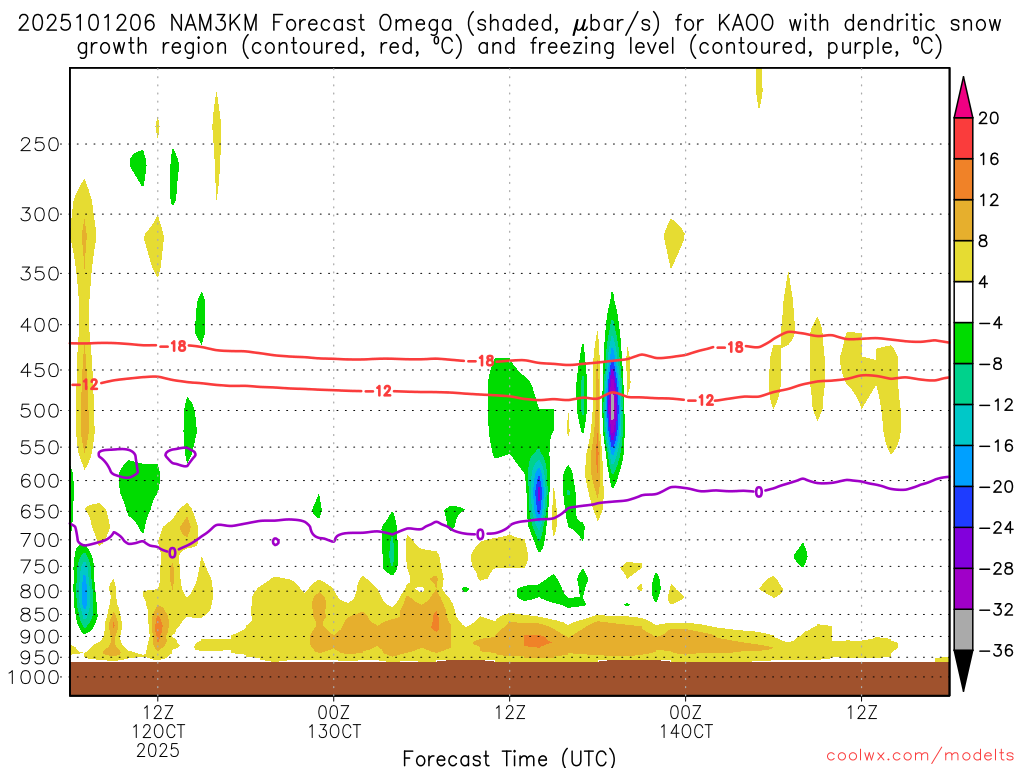
Task: Click the chart title line starting with 2025101206
Action: (x=509, y=24)
